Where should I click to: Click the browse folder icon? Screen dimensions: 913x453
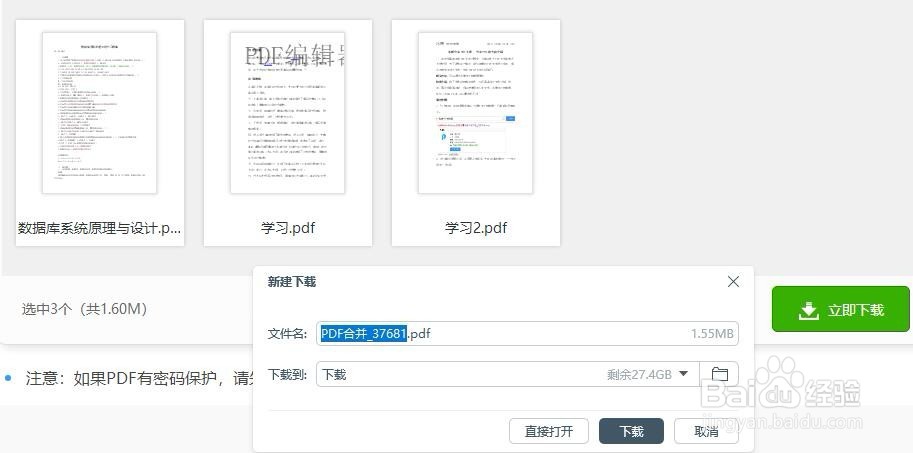[x=720, y=374]
